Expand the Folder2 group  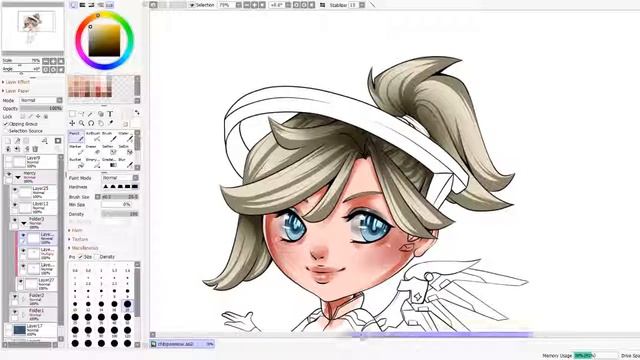pos(24,299)
